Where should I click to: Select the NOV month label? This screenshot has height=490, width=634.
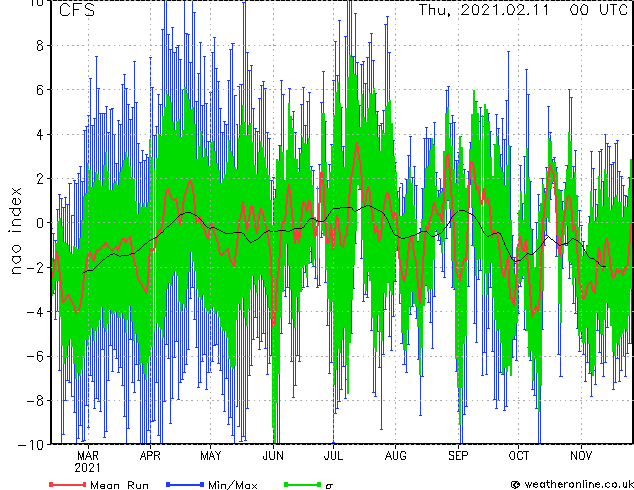[581, 456]
